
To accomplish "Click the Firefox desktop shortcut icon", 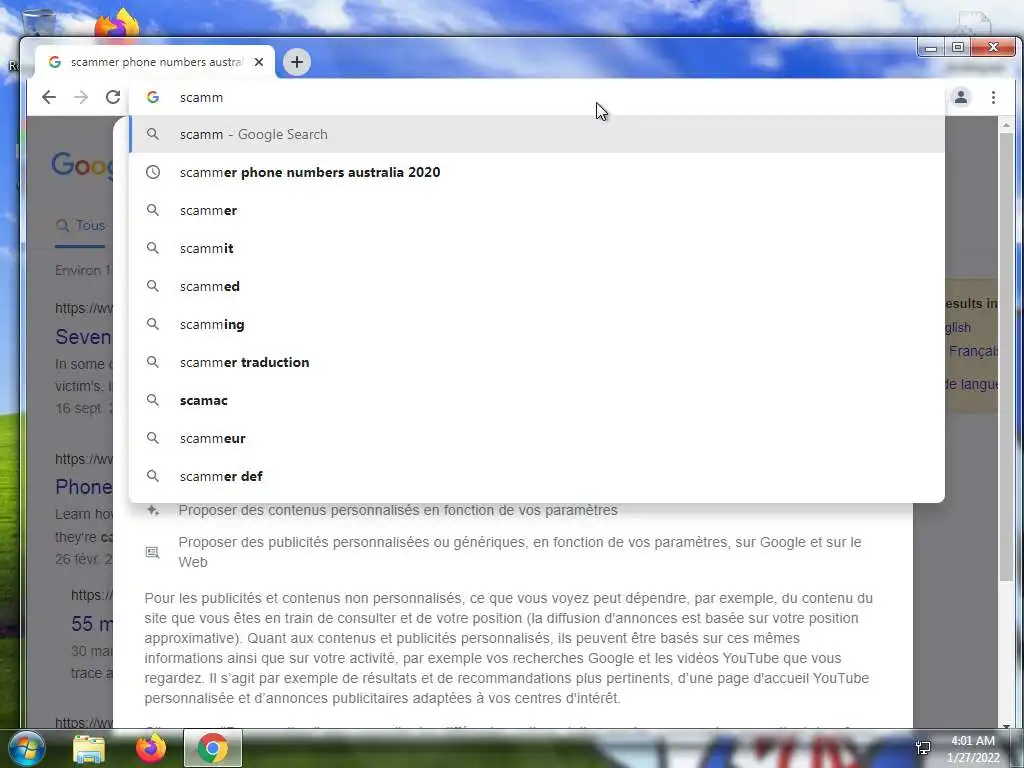I will click(x=117, y=24).
